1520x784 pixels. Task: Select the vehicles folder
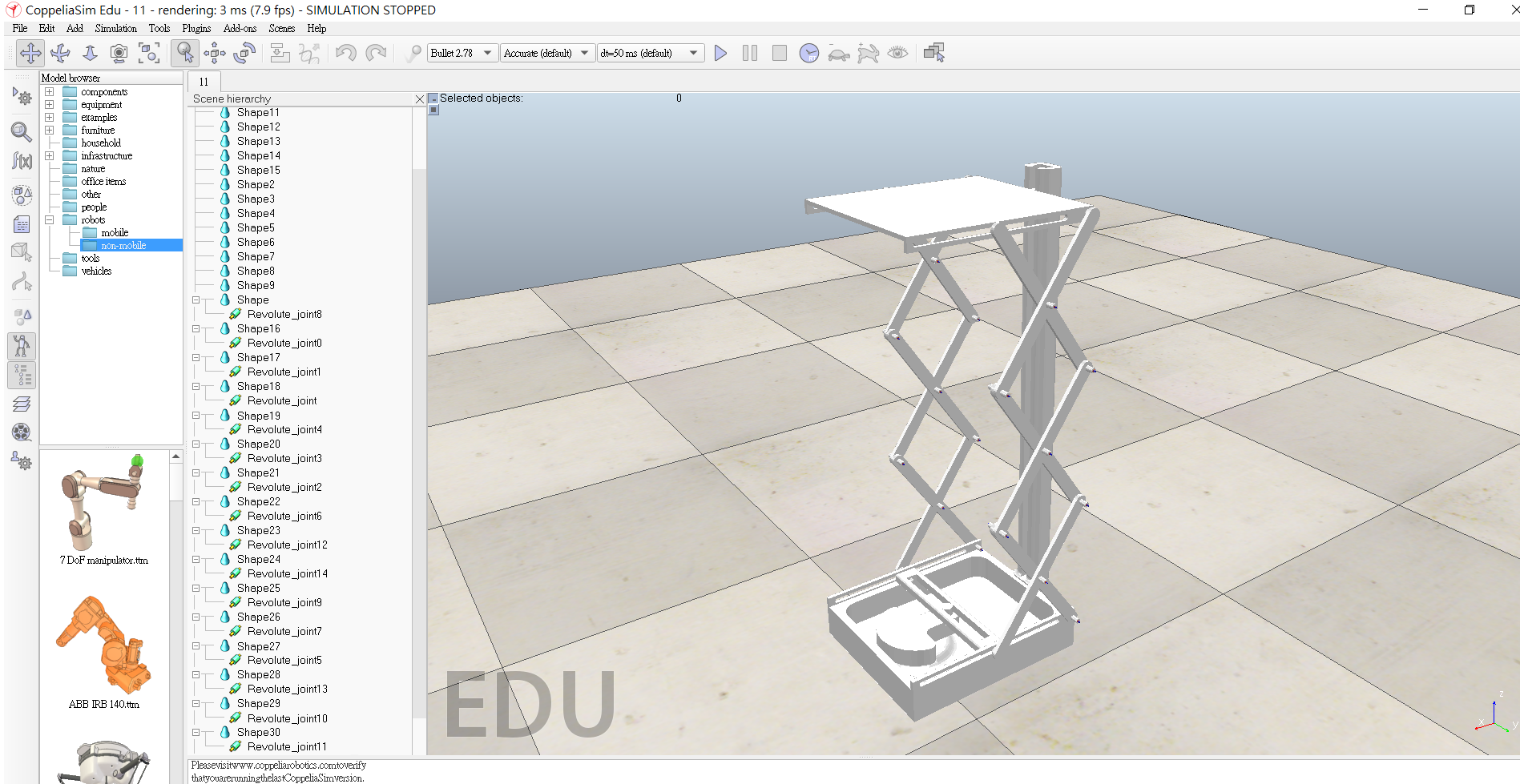click(x=96, y=271)
